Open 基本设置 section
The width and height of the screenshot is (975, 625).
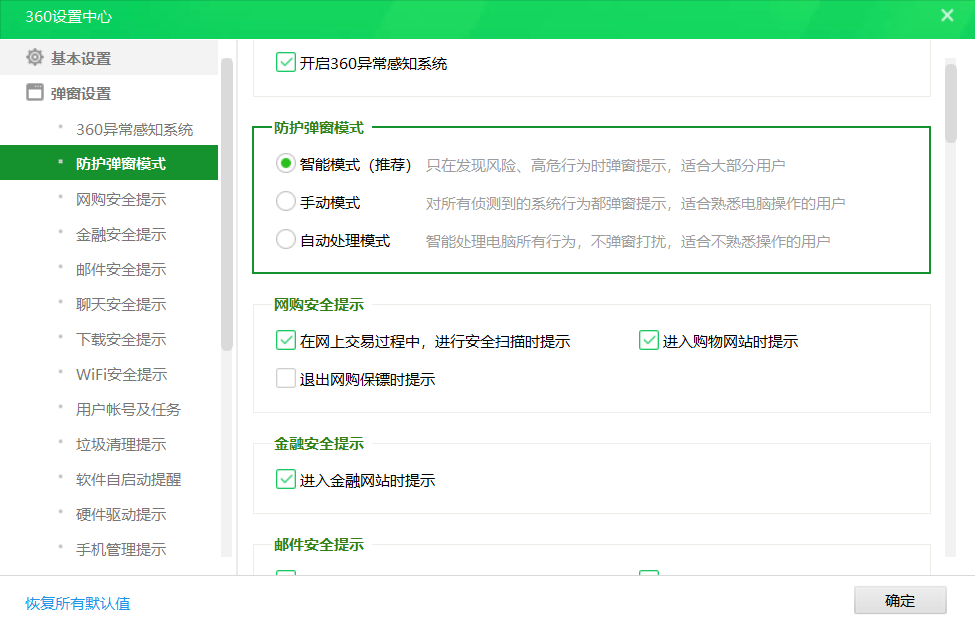coord(109,58)
